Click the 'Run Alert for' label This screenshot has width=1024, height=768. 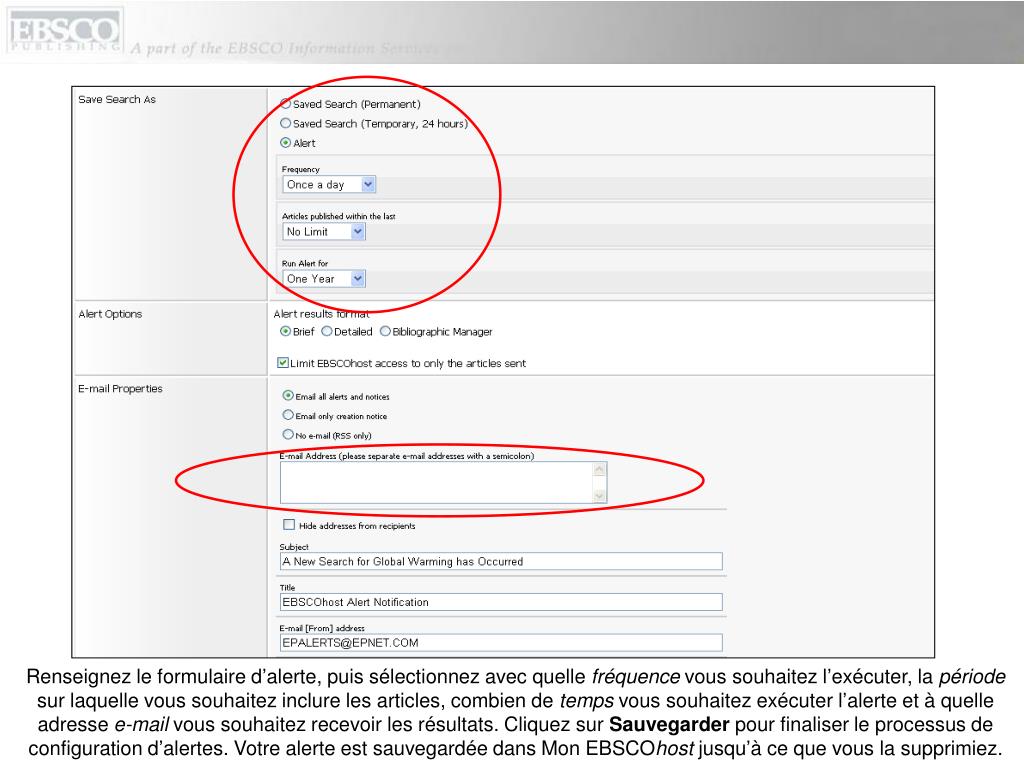coord(305,263)
